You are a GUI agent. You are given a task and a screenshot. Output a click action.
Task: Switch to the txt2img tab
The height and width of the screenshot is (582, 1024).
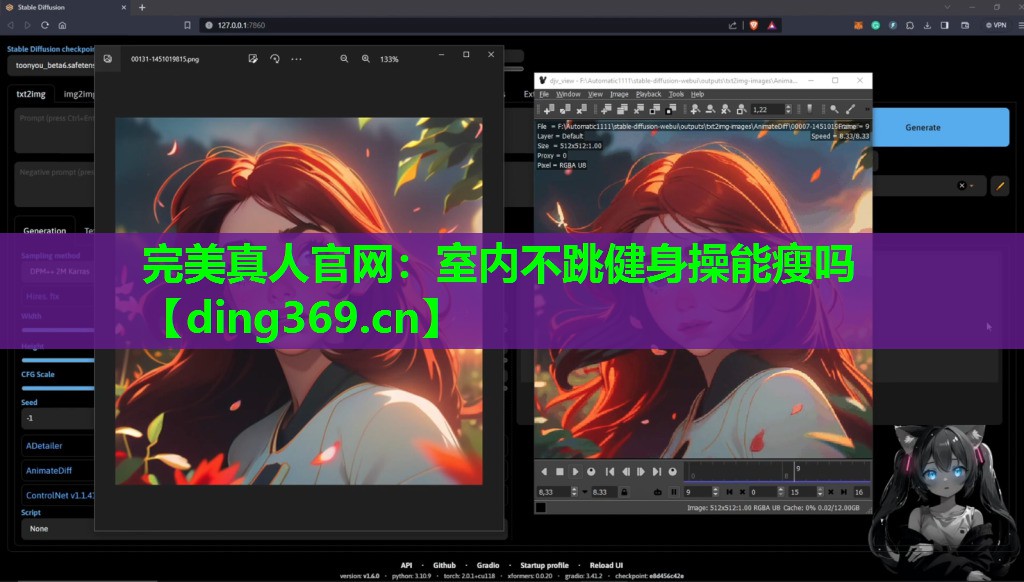pyautogui.click(x=31, y=94)
